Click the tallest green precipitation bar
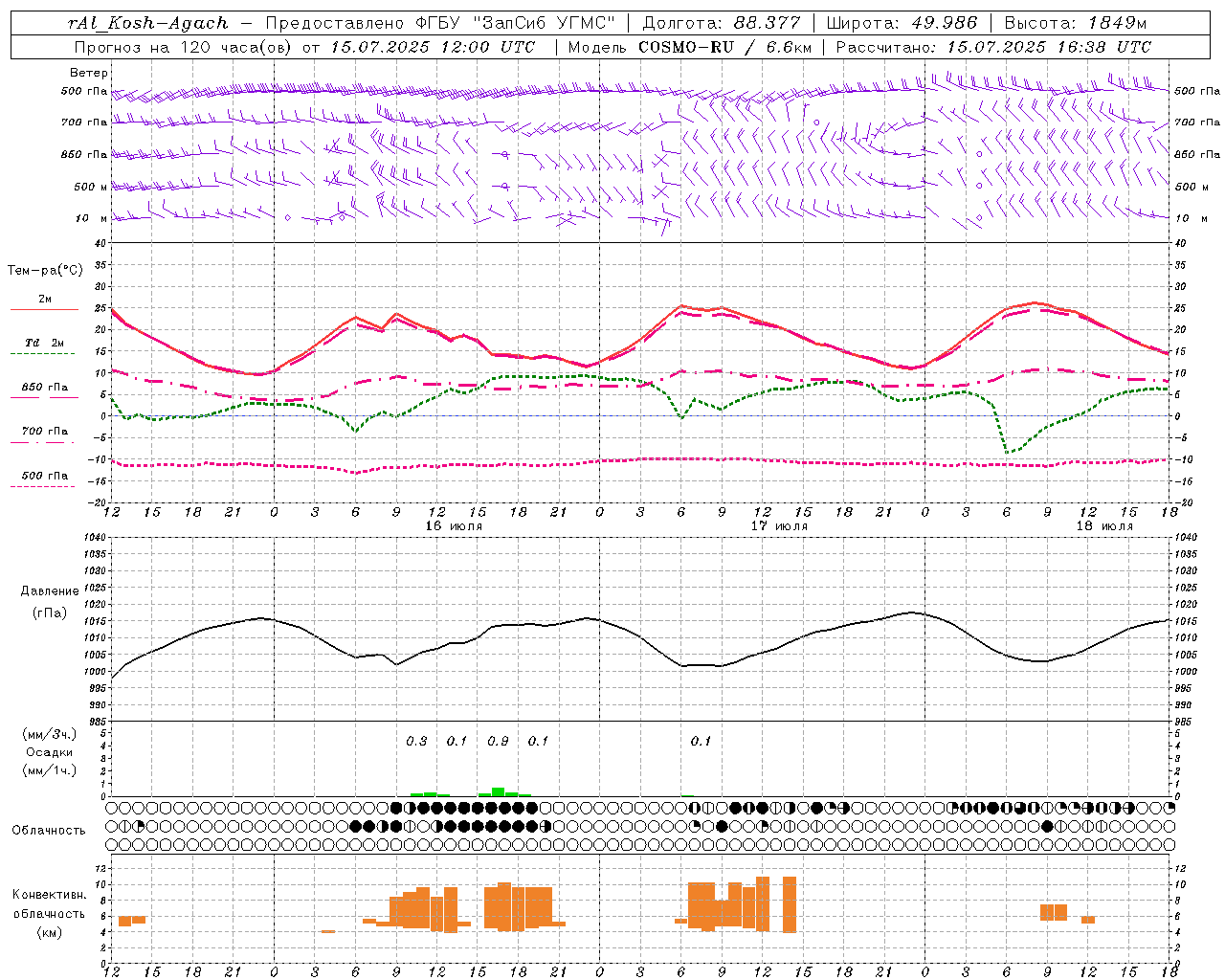This screenshot has width=1225, height=980. pos(498,791)
